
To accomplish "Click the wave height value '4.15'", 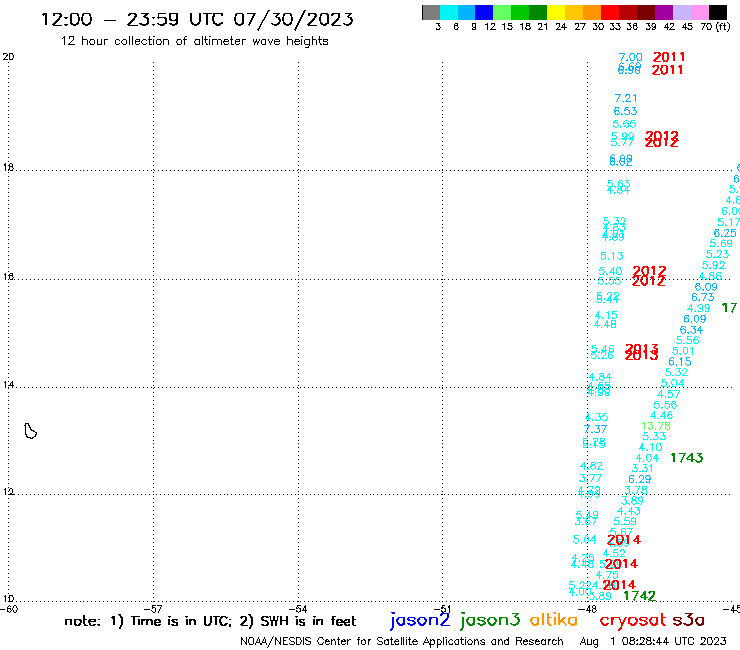I will point(606,315).
